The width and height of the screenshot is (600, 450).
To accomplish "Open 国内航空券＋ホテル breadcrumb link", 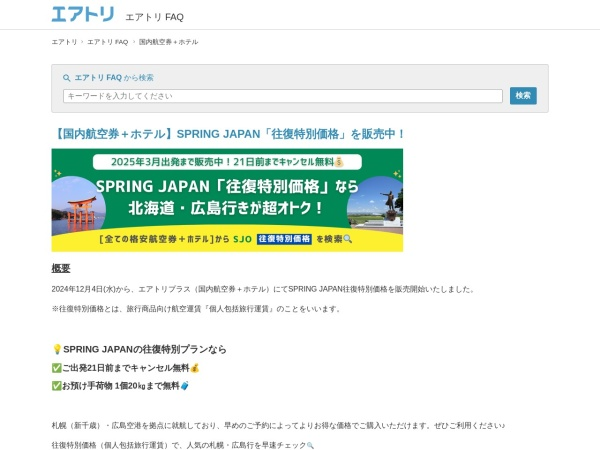I will coord(168,42).
